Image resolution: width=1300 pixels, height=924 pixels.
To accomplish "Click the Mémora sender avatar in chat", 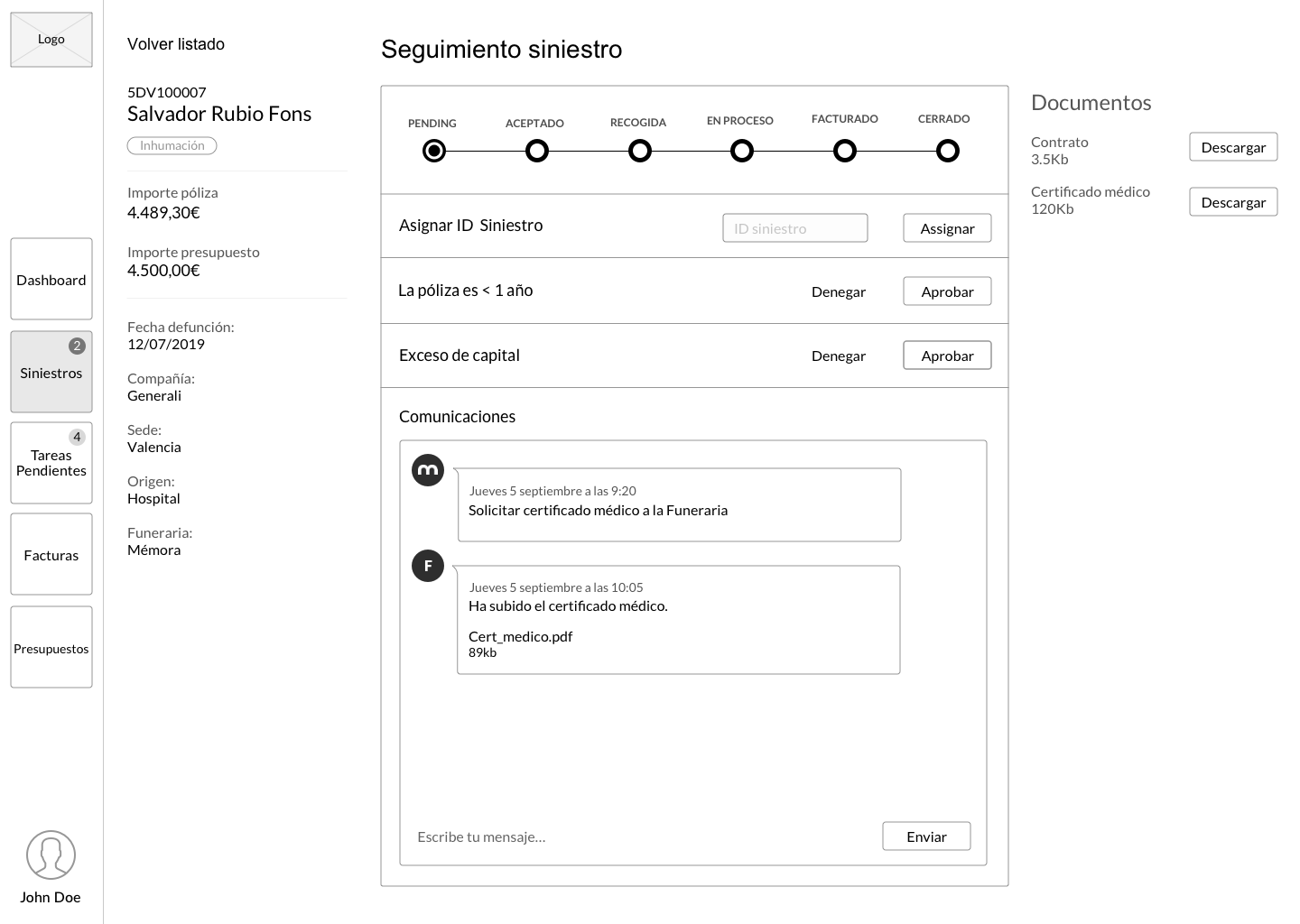I will pyautogui.click(x=428, y=470).
